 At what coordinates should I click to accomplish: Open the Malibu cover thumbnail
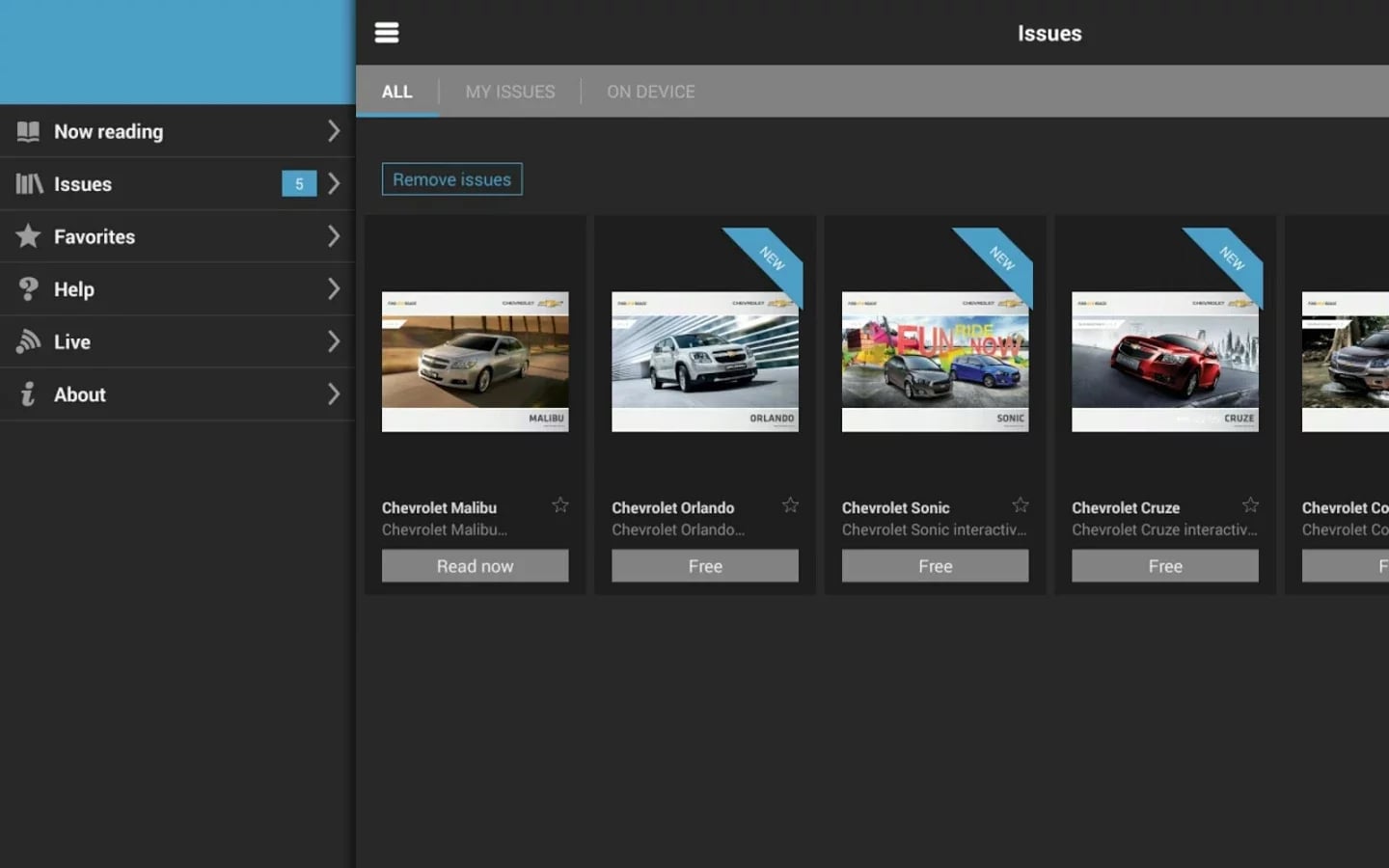pos(475,362)
